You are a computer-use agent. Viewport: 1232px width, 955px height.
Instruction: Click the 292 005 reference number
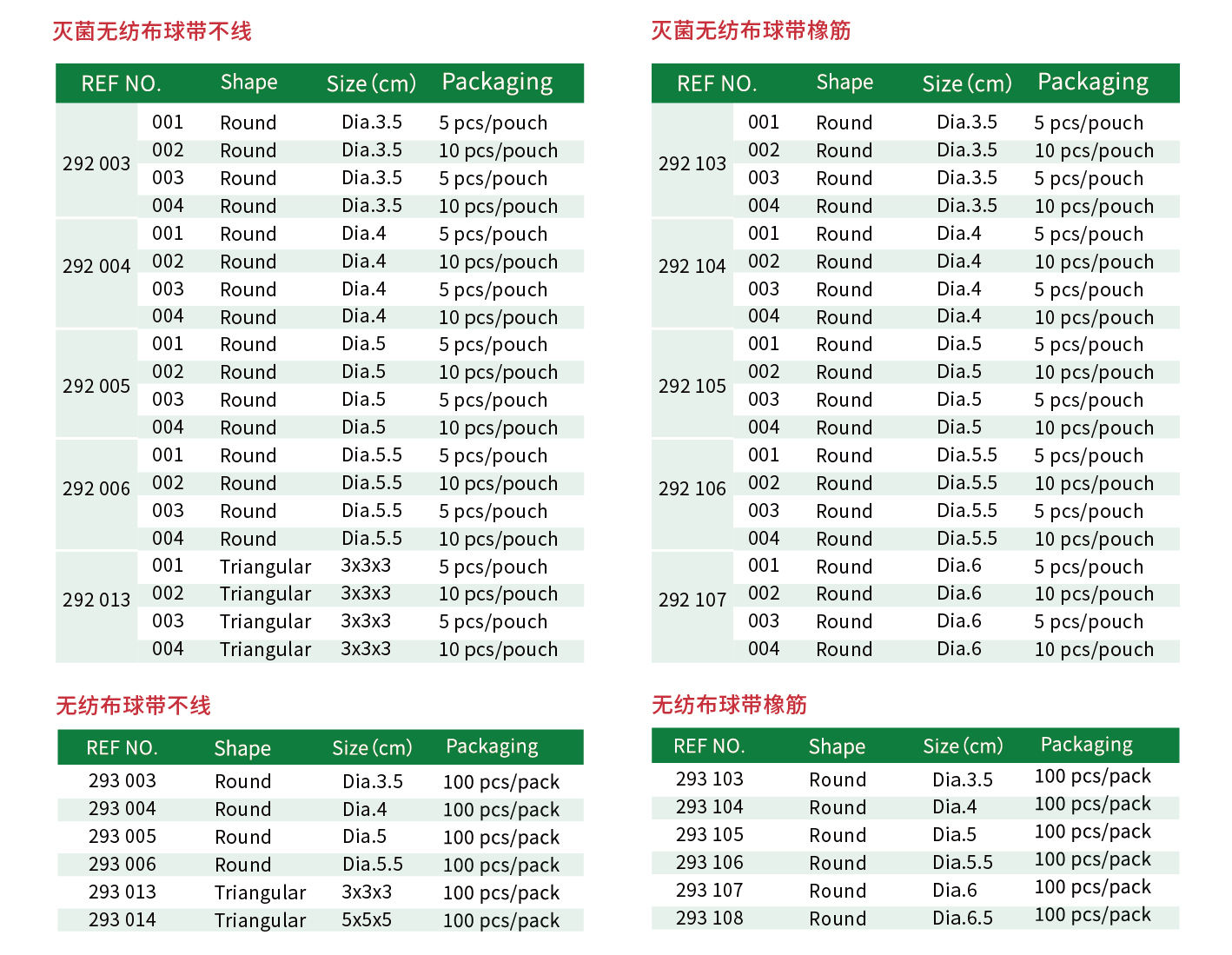(x=96, y=386)
